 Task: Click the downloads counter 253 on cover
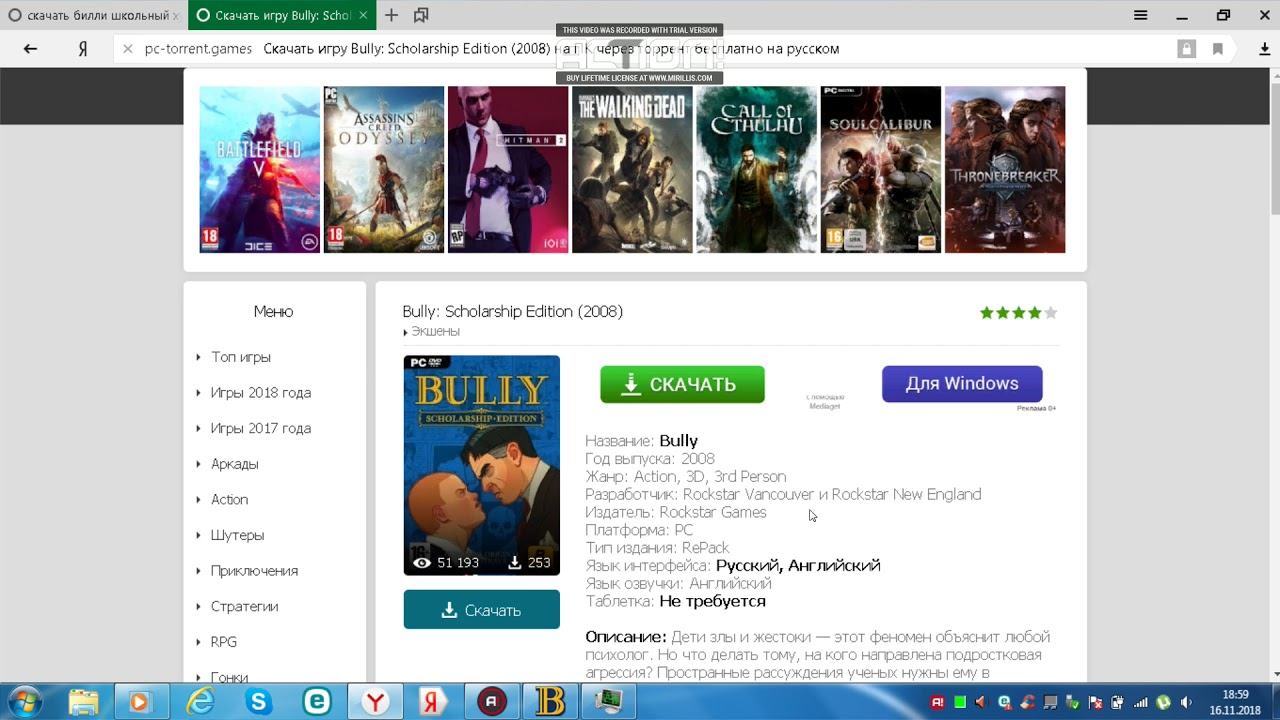click(529, 563)
